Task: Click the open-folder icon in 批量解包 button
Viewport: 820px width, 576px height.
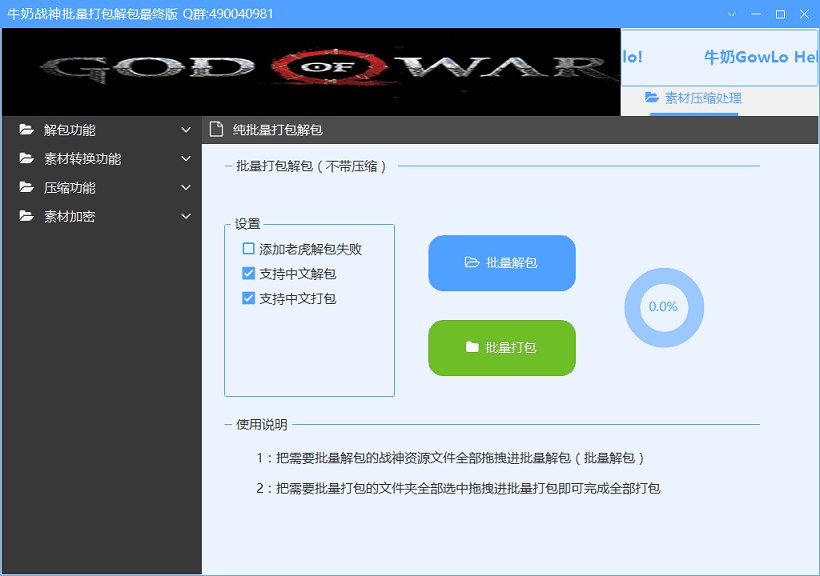Action: pos(472,262)
